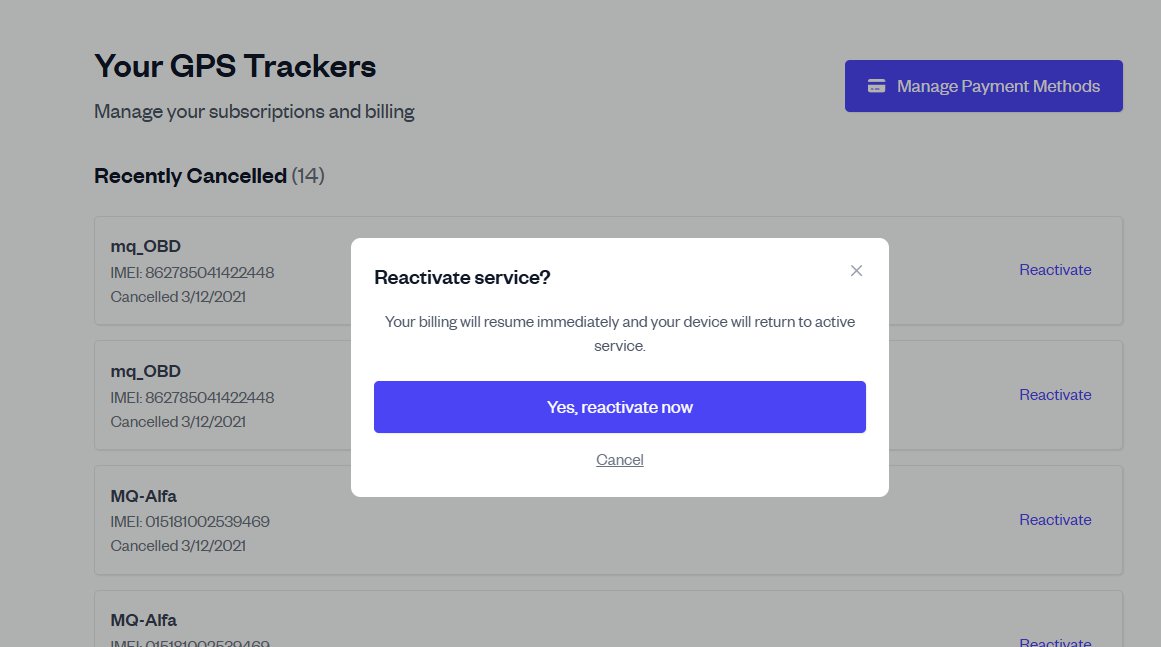The width and height of the screenshot is (1161, 647).
Task: Reactivate the second mq_OBD tracker
Action: coord(1055,395)
